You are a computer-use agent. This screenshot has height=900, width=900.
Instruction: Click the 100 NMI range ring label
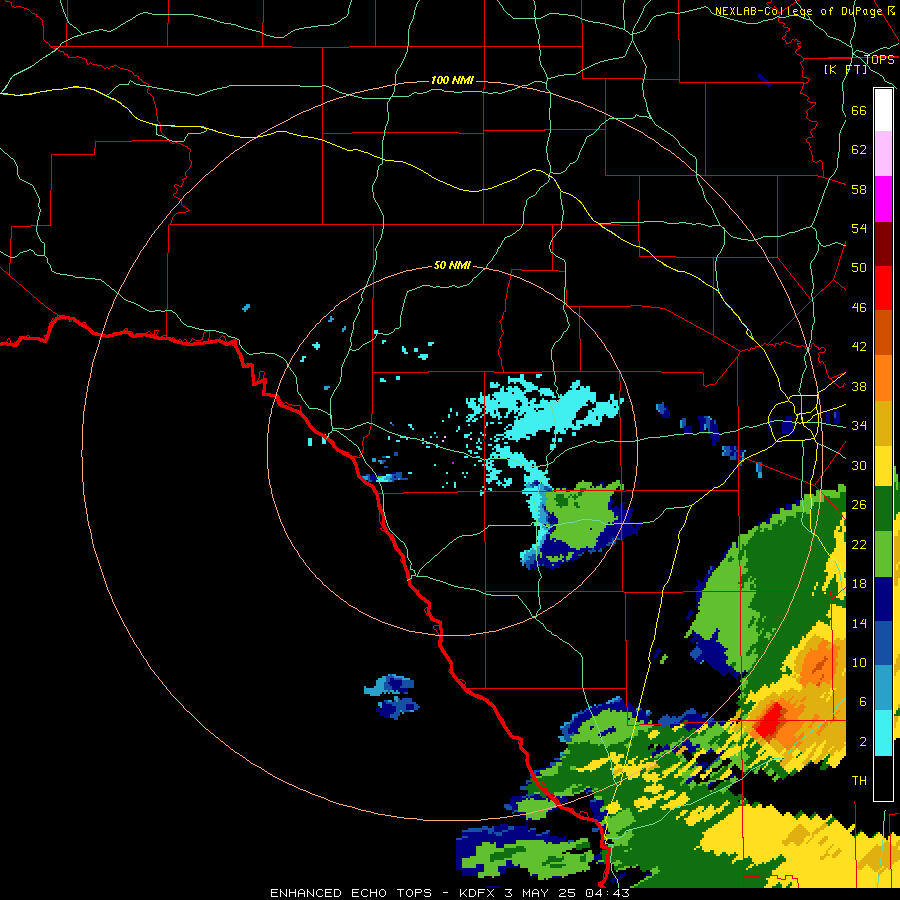tap(452, 80)
